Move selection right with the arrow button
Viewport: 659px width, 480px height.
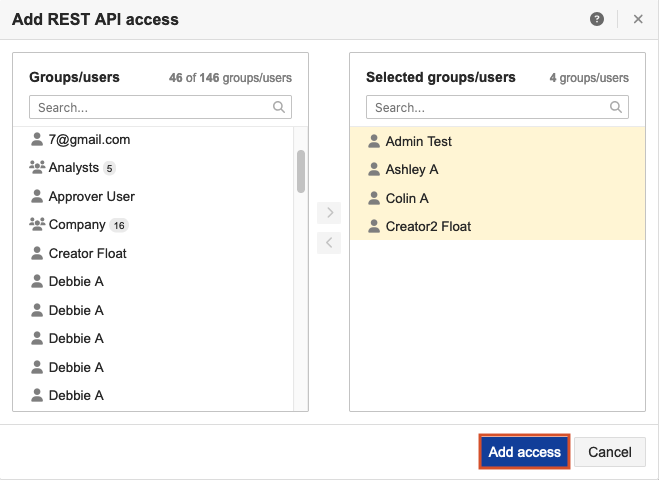[x=329, y=212]
